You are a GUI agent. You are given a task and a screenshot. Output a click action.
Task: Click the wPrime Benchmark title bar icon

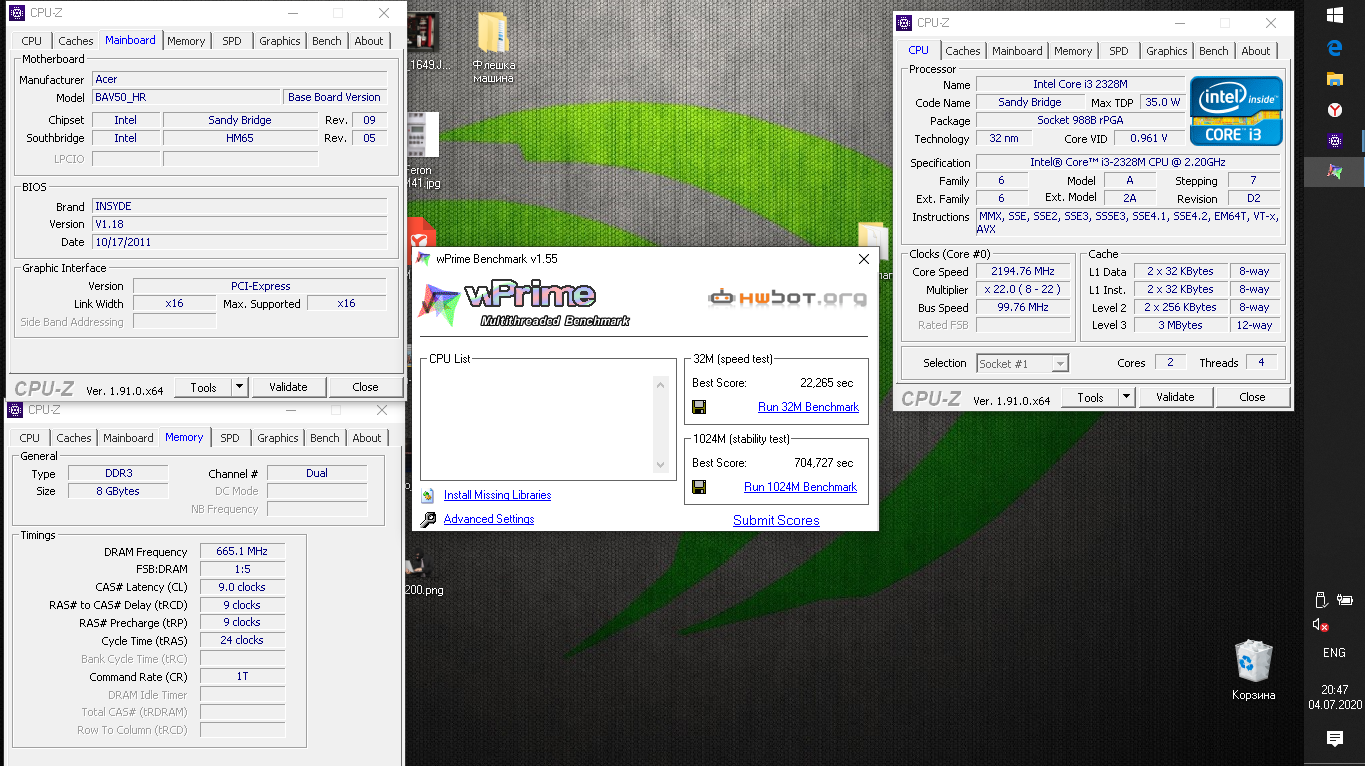point(423,259)
